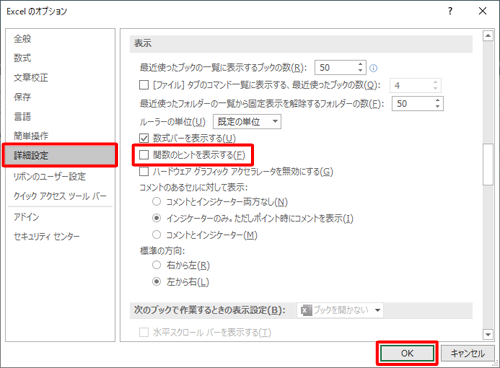This screenshot has height=368, width=500.
Task: Click コメントのあるセルに対して表示 label
Action: click(x=194, y=187)
